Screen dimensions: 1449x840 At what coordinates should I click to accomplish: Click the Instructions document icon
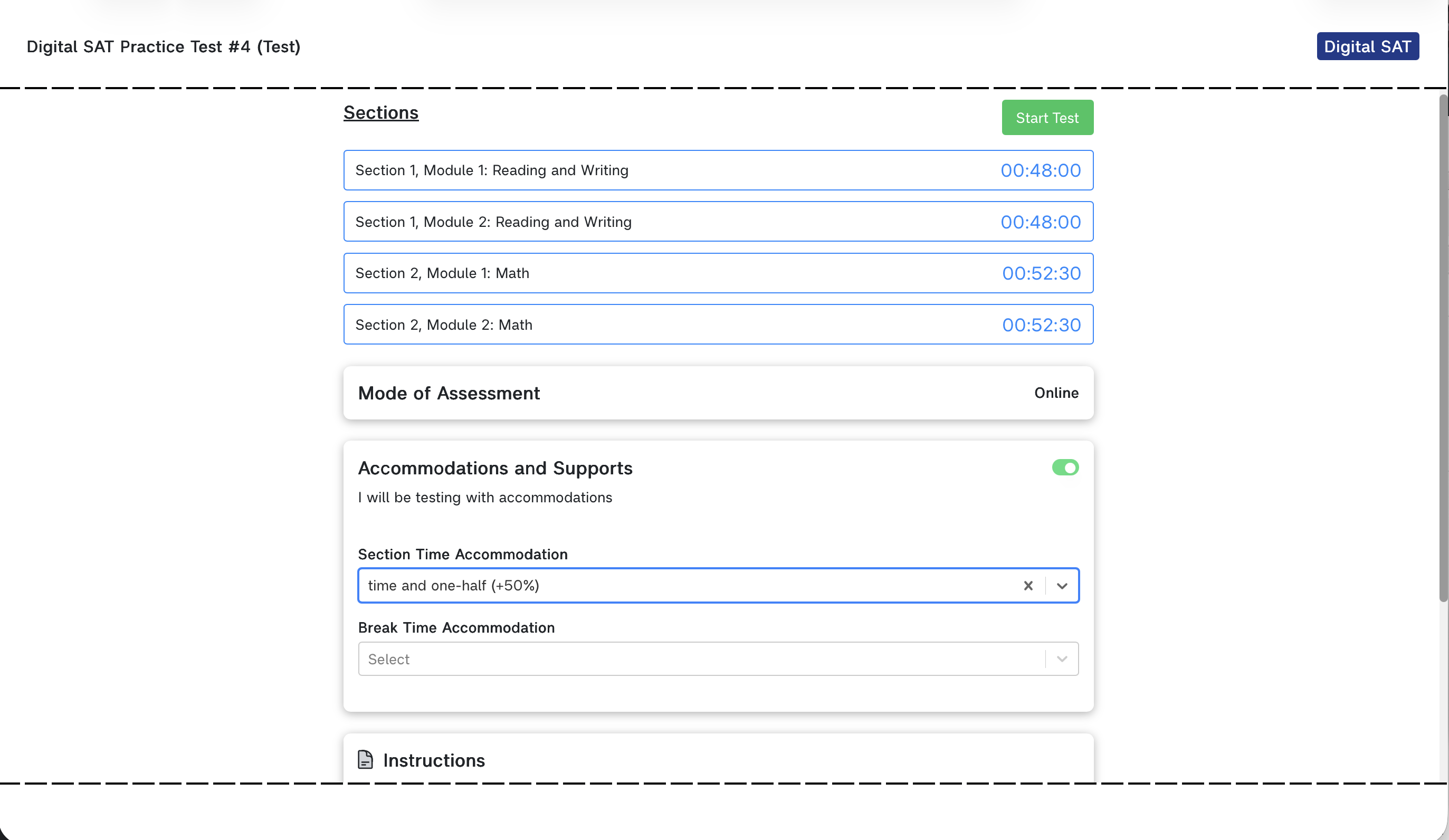365,759
